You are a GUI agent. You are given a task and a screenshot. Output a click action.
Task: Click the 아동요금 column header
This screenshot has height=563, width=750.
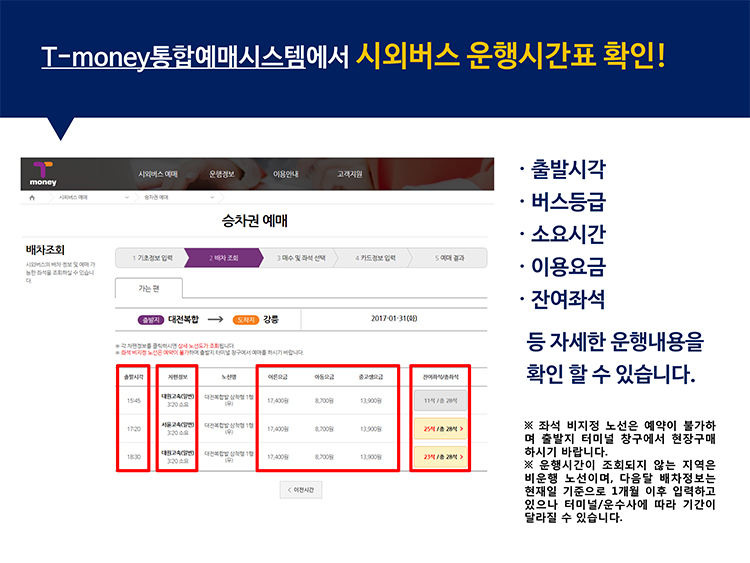point(324,377)
